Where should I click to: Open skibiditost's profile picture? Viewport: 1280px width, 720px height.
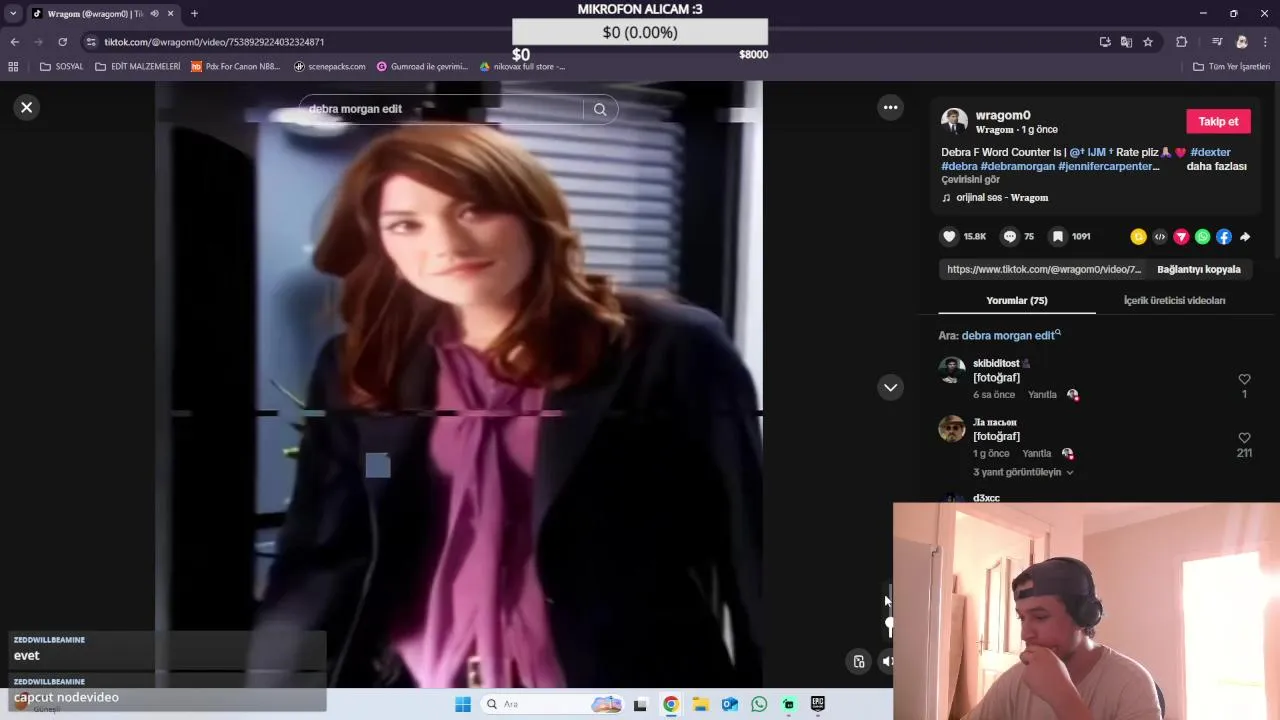952,371
